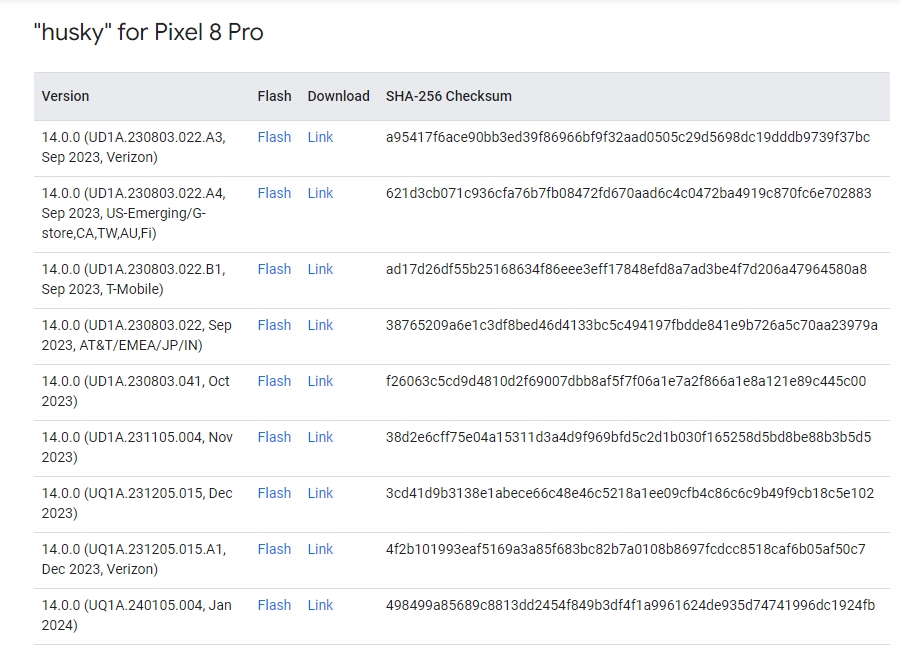This screenshot has width=900, height=650.
Task: Flash the UD1A.230803.022.A4 US-Emerging build
Action: tap(274, 193)
